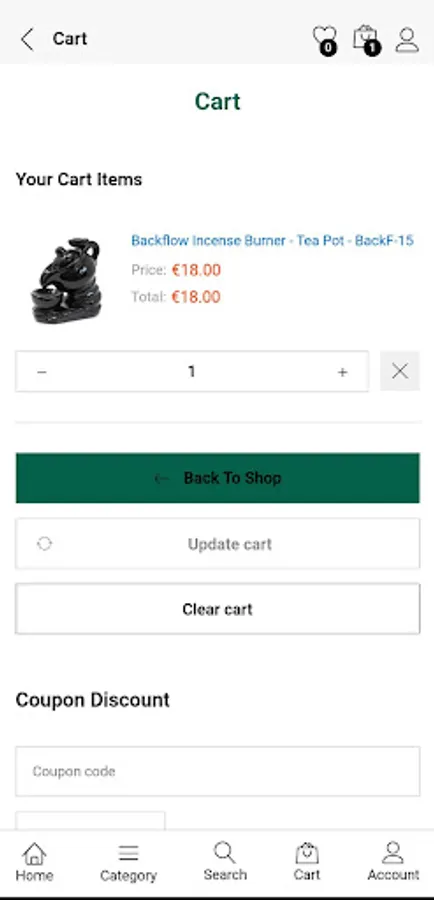Image resolution: width=434 pixels, height=900 pixels.
Task: Select the quantity value field showing 1
Action: 192,371
